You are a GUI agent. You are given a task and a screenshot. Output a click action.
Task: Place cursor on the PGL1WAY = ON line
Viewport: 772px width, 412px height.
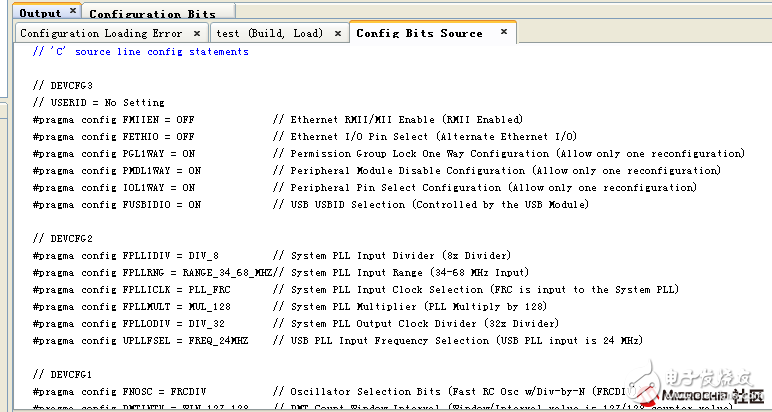(113, 153)
